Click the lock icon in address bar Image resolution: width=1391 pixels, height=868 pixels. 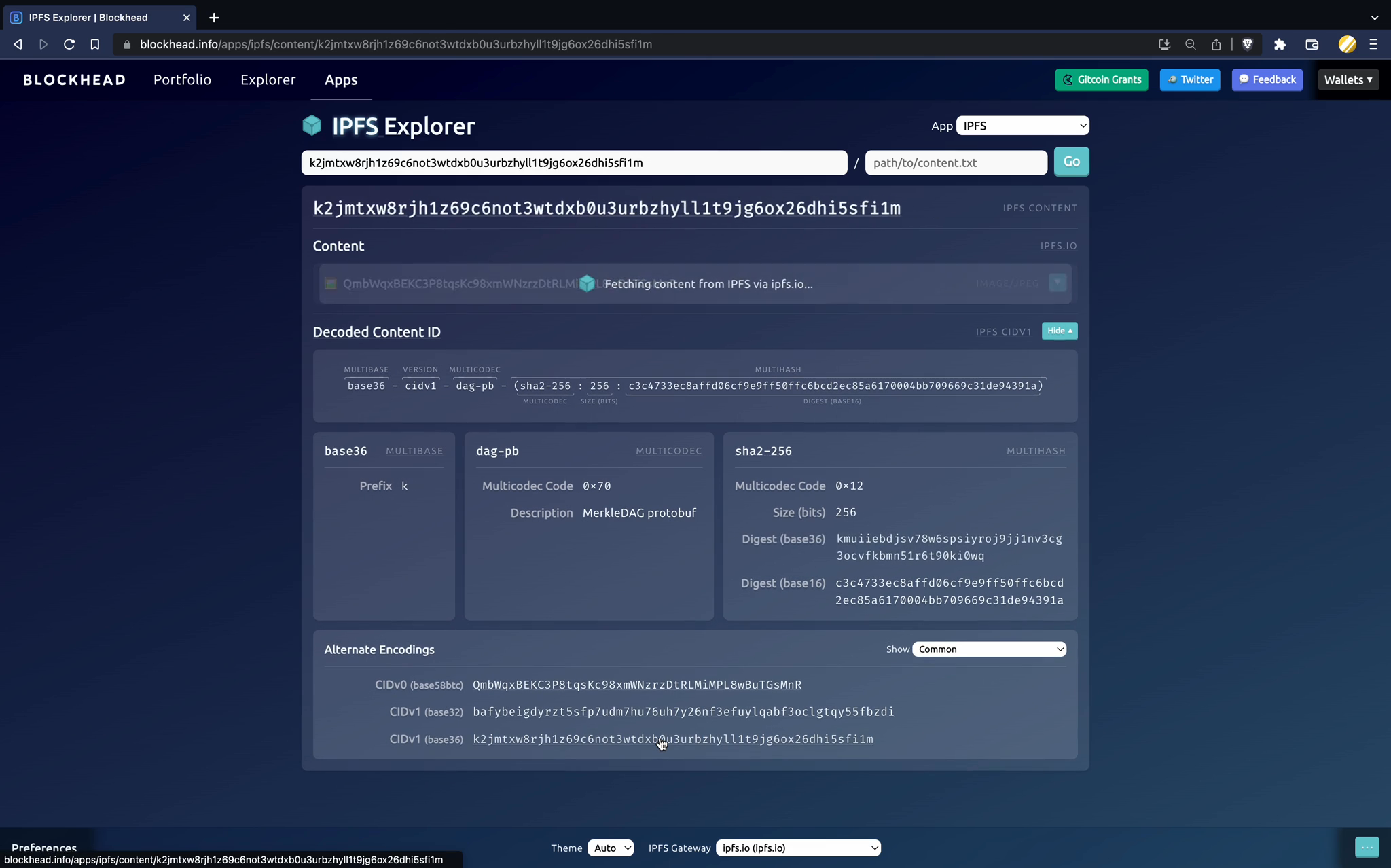127,44
